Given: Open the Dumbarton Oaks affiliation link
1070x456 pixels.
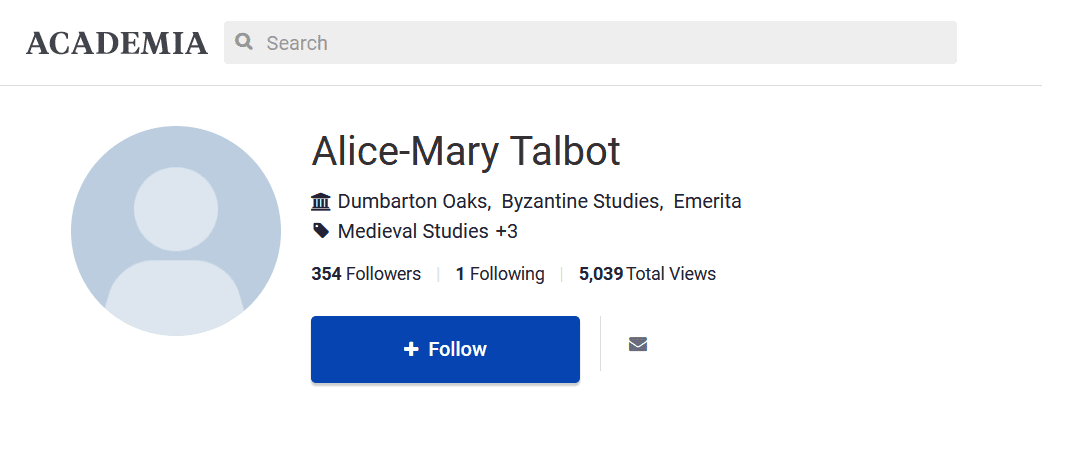Looking at the screenshot, I should 412,202.
